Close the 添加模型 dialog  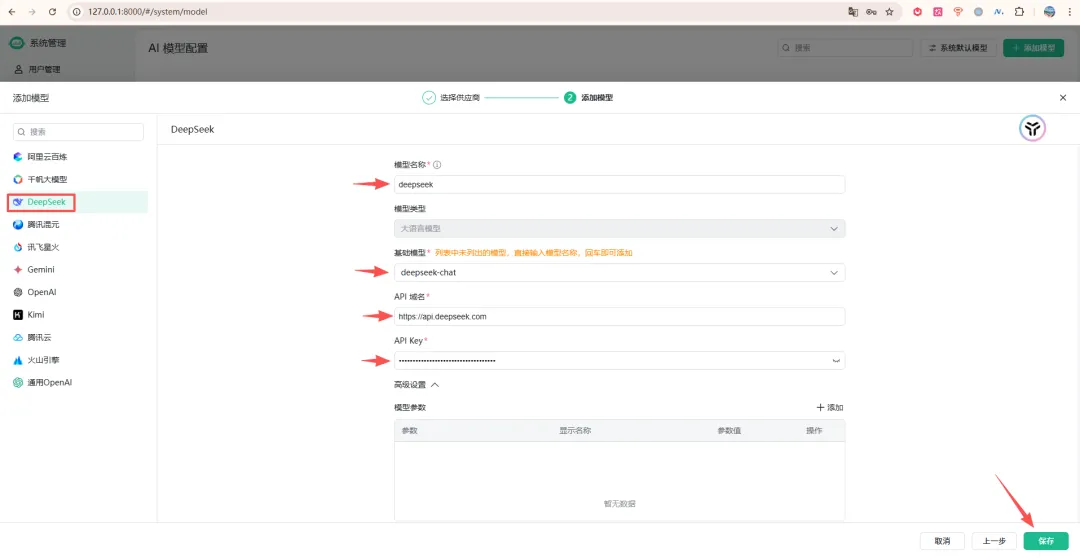pyautogui.click(x=1063, y=98)
